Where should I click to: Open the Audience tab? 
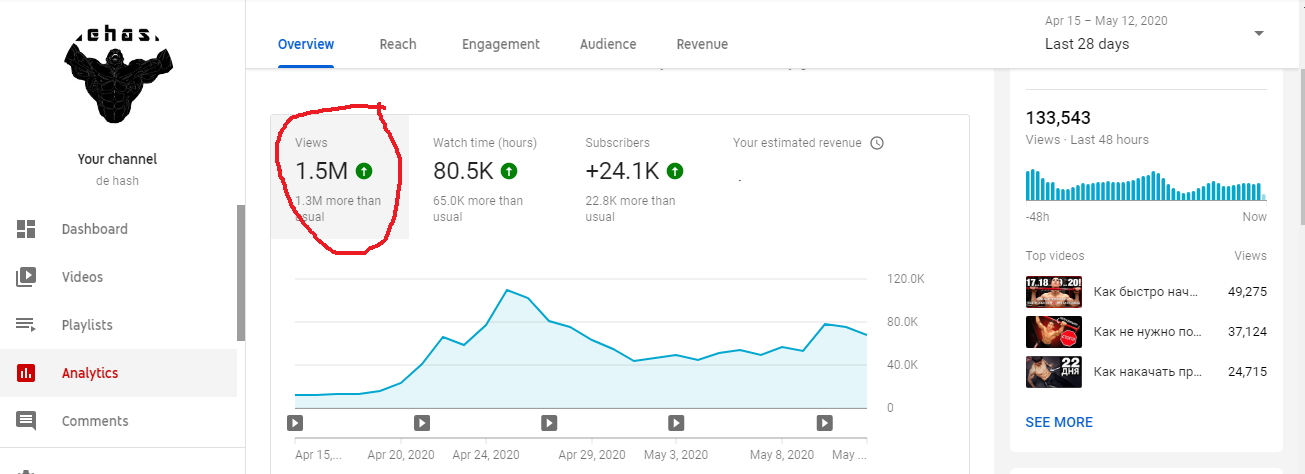[608, 44]
